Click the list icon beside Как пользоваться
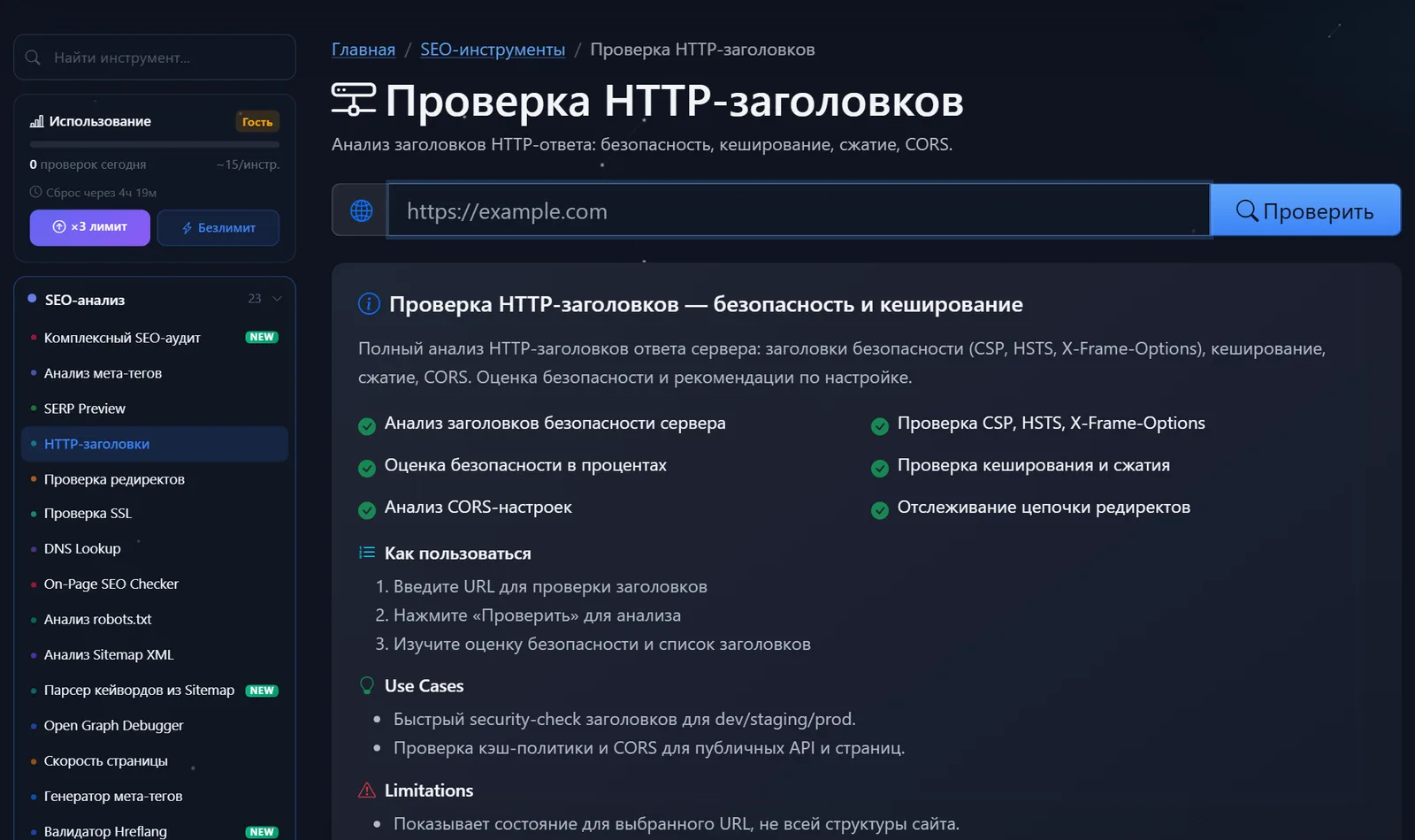1415x840 pixels. [367, 553]
